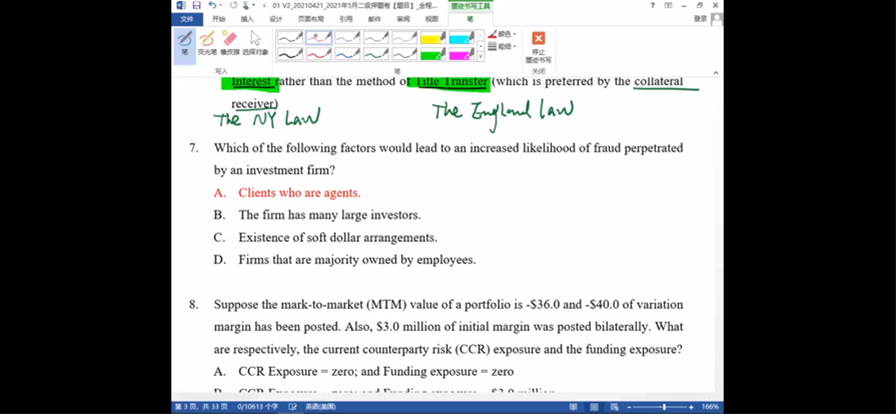Viewport: 896px width, 414px height.
Task: Zoom out using the minus button
Action: 629,407
